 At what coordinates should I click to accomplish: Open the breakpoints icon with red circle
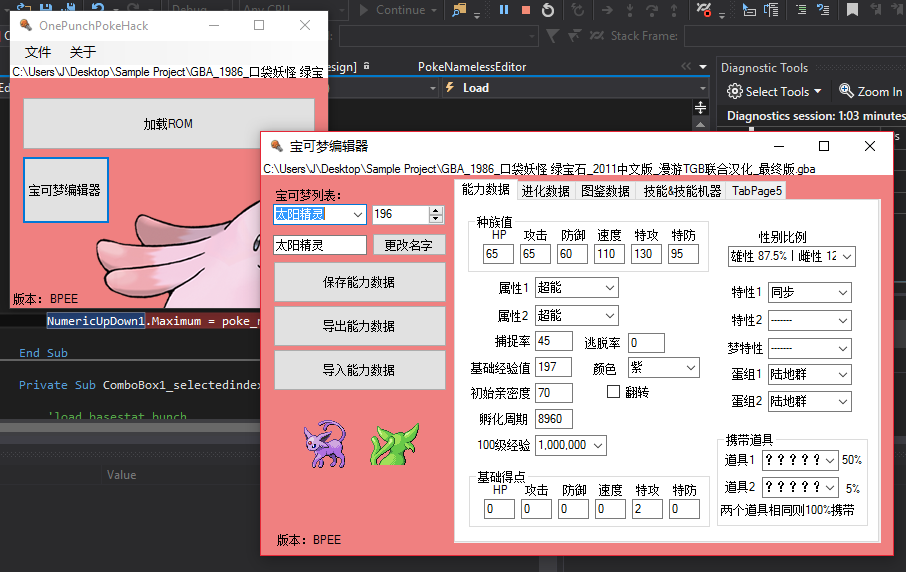[x=704, y=9]
